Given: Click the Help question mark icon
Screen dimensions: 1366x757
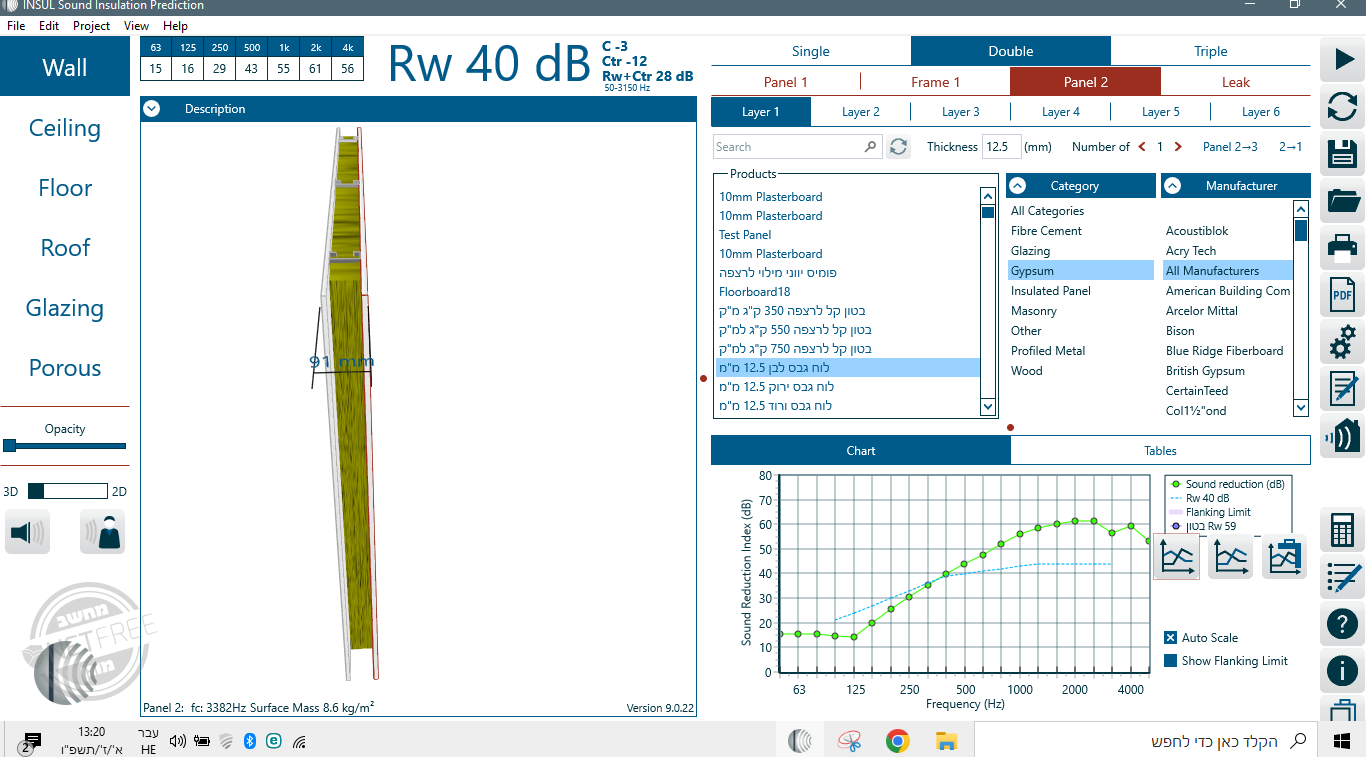Looking at the screenshot, I should (1342, 624).
